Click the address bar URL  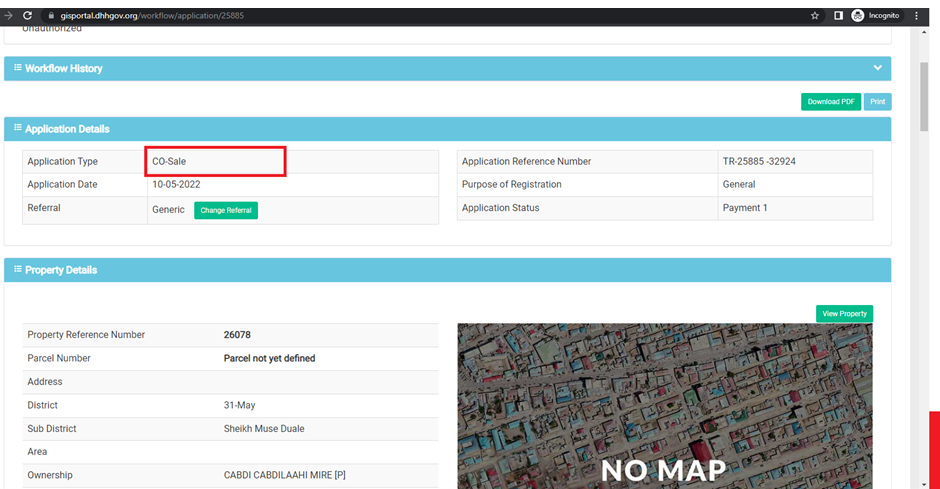click(x=152, y=16)
